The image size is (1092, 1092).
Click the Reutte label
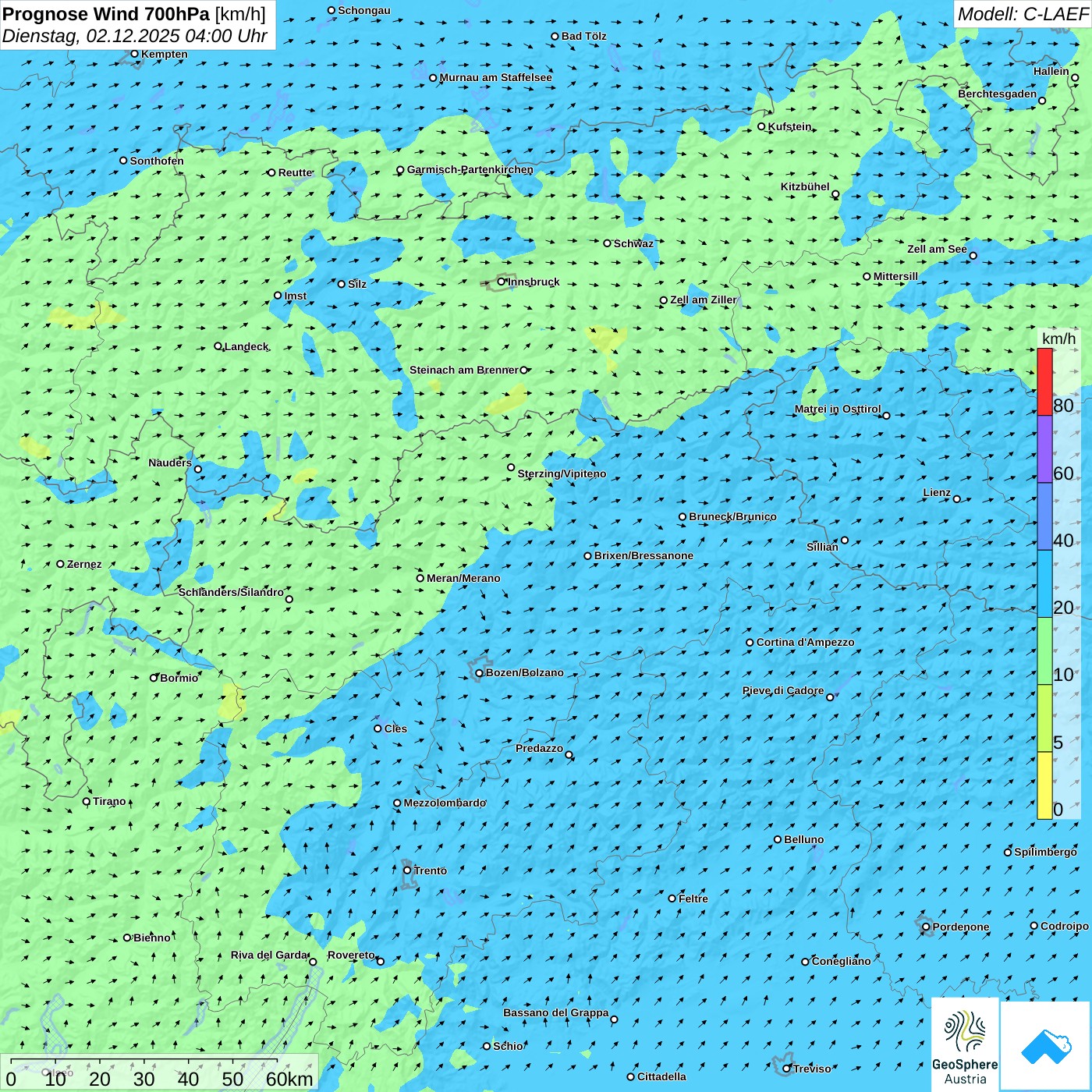click(x=296, y=172)
